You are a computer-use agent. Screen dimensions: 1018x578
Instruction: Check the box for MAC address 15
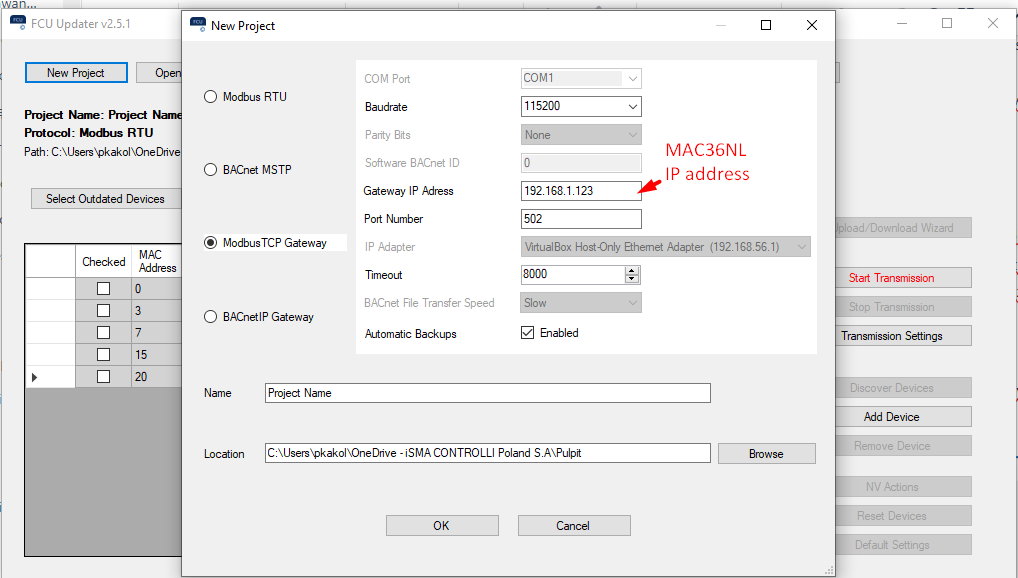tap(103, 355)
